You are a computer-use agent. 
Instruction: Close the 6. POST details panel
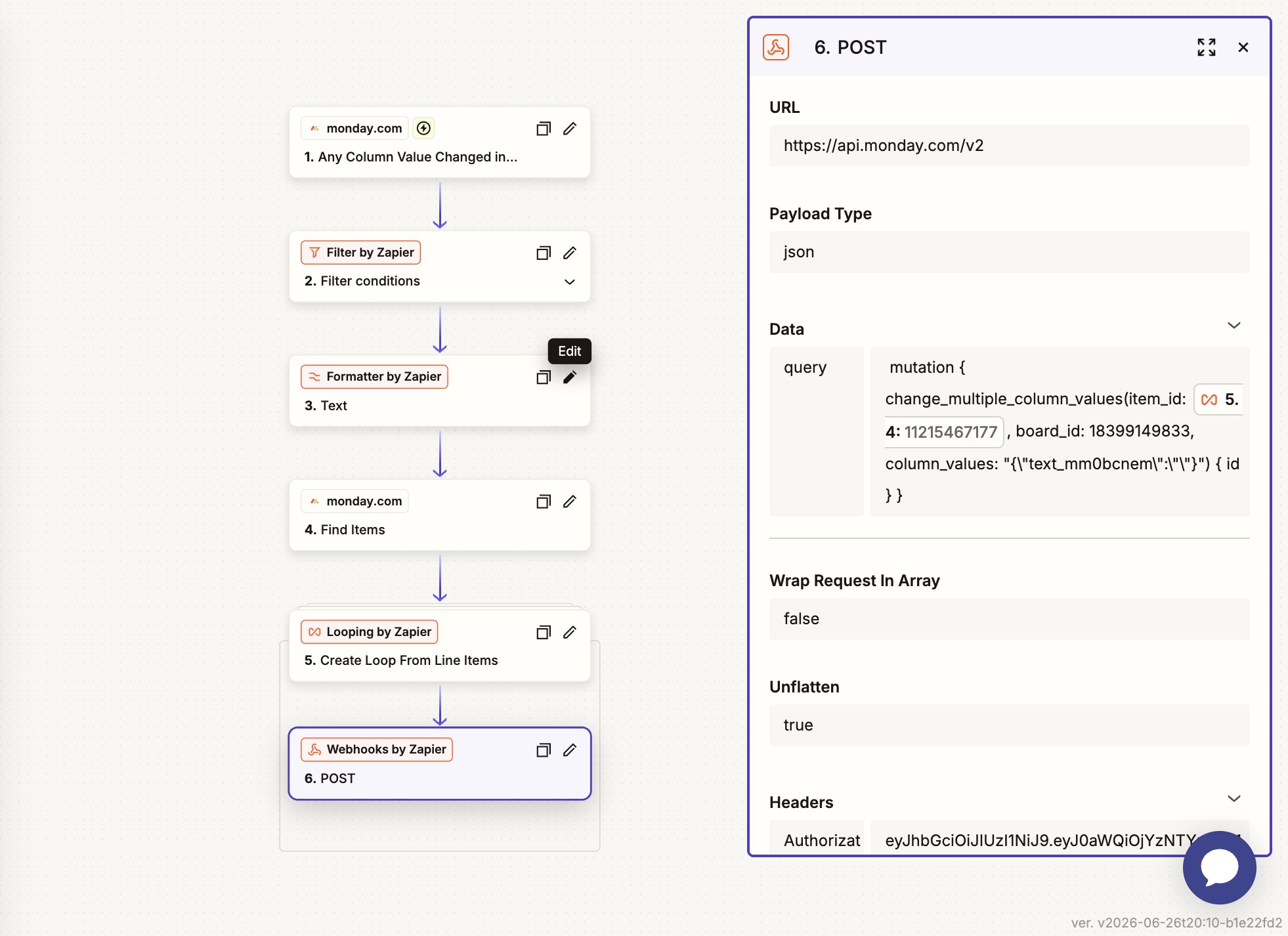[x=1243, y=47]
